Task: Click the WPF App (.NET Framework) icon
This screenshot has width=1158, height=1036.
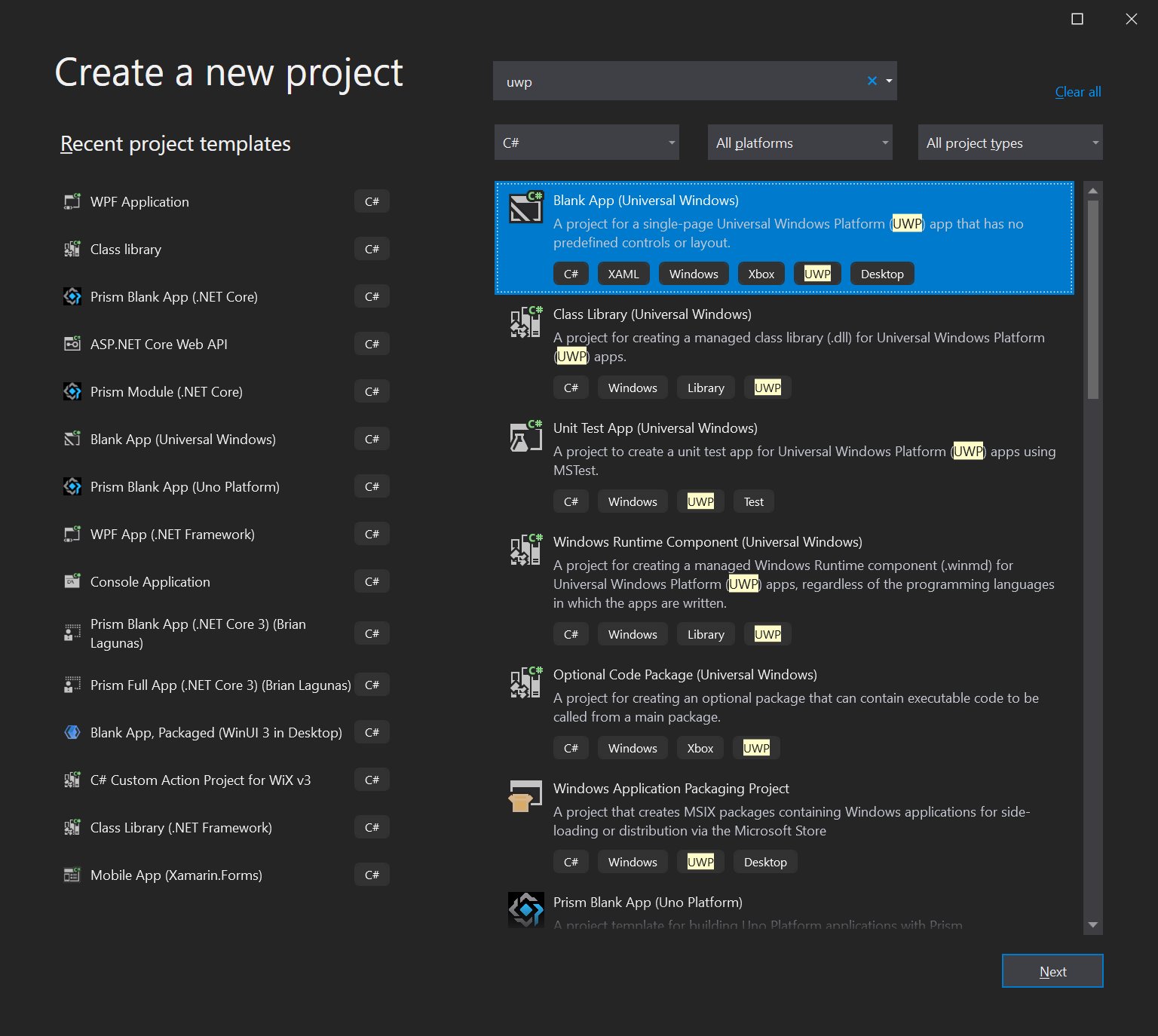Action: (x=72, y=534)
